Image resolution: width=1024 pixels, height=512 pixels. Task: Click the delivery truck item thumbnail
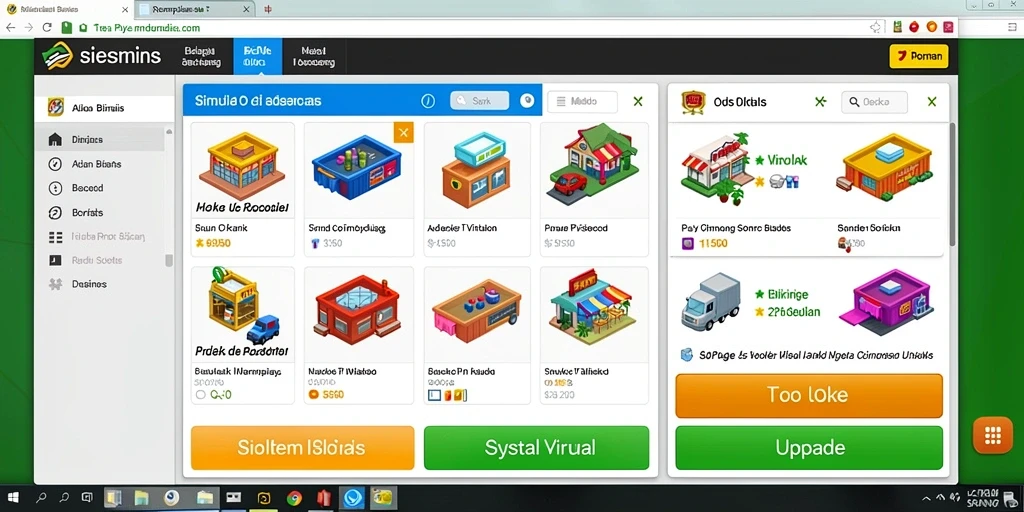point(711,302)
